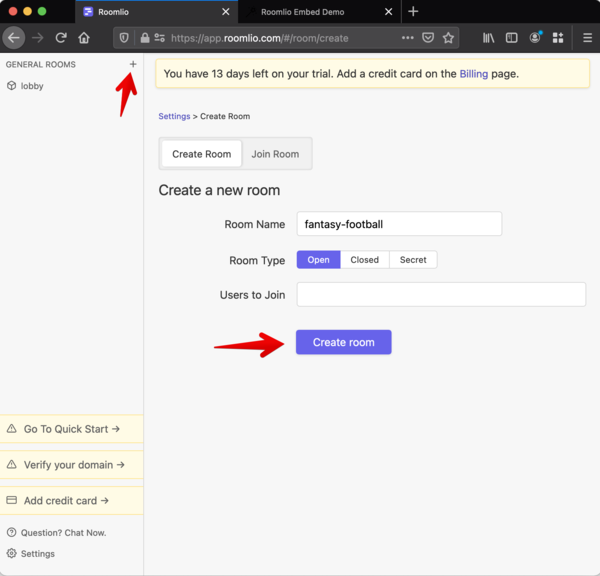Image resolution: width=600 pixels, height=576 pixels.
Task: Go to the browser home page icon
Action: [84, 38]
